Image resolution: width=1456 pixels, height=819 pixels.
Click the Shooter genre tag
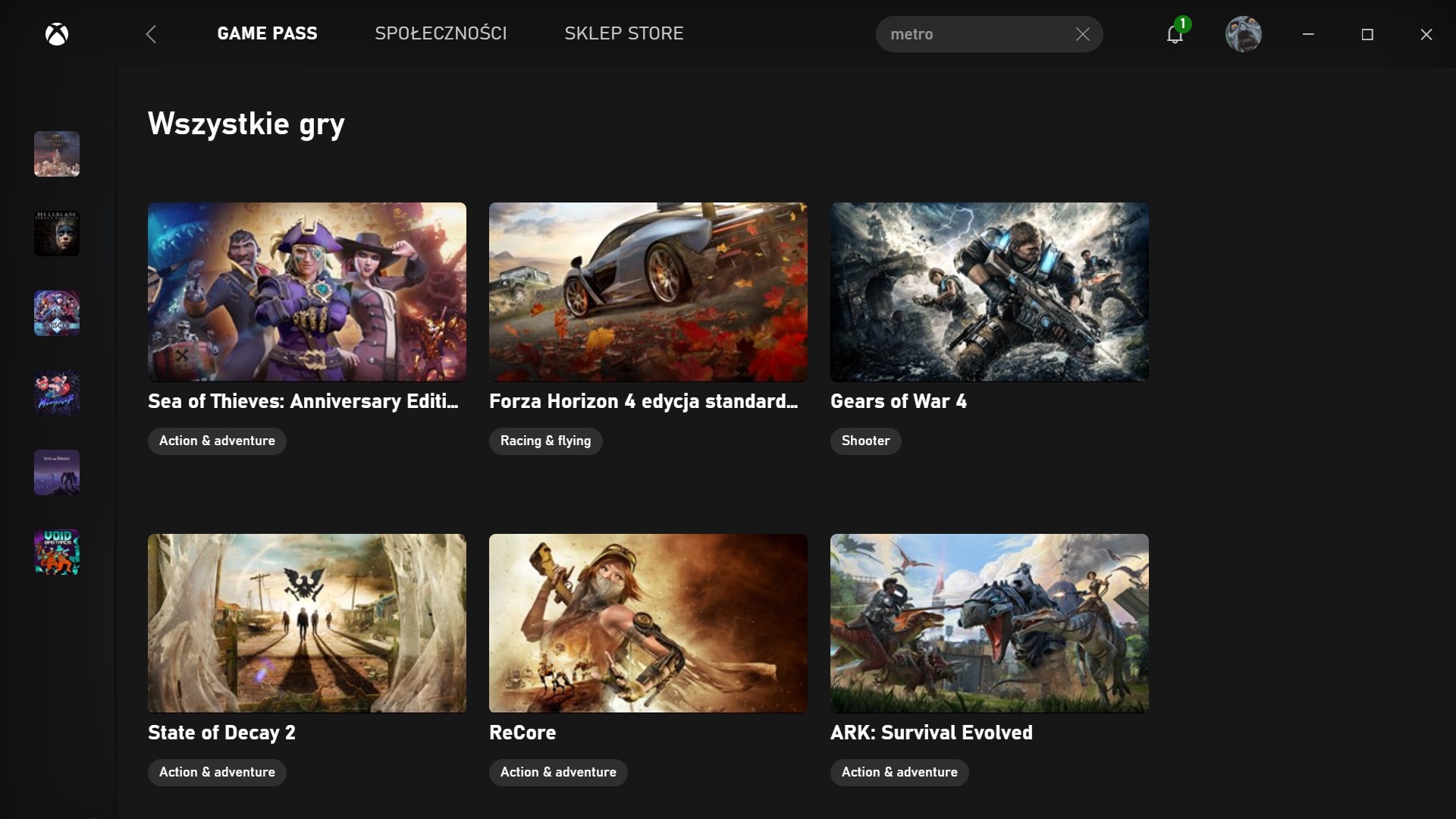(x=866, y=441)
